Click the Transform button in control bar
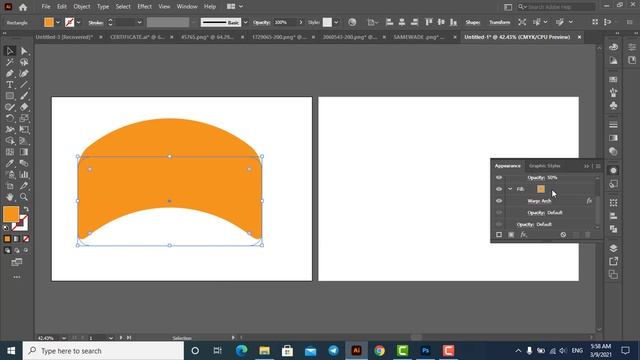640x360 pixels. 500,22
